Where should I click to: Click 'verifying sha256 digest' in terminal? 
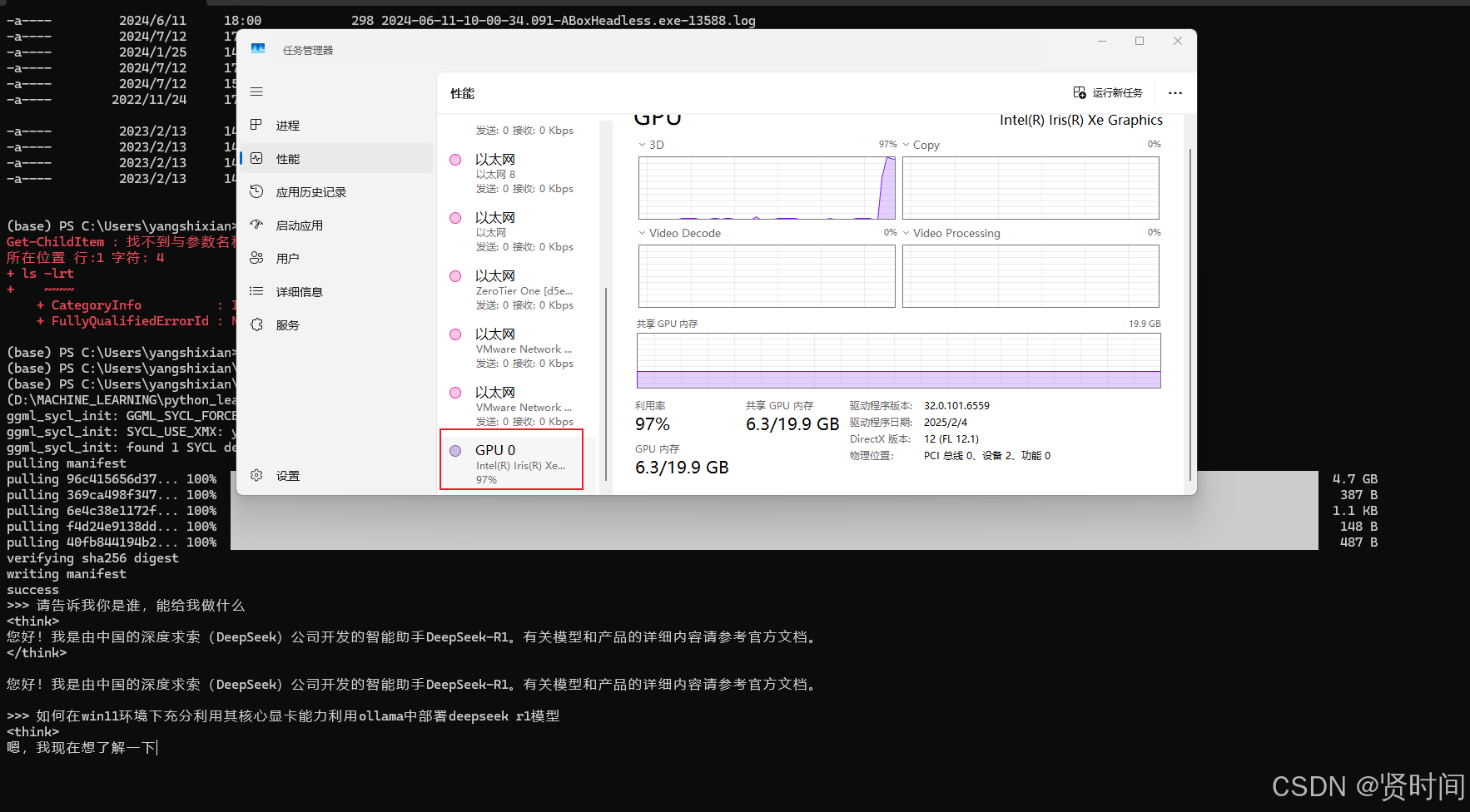(92, 558)
